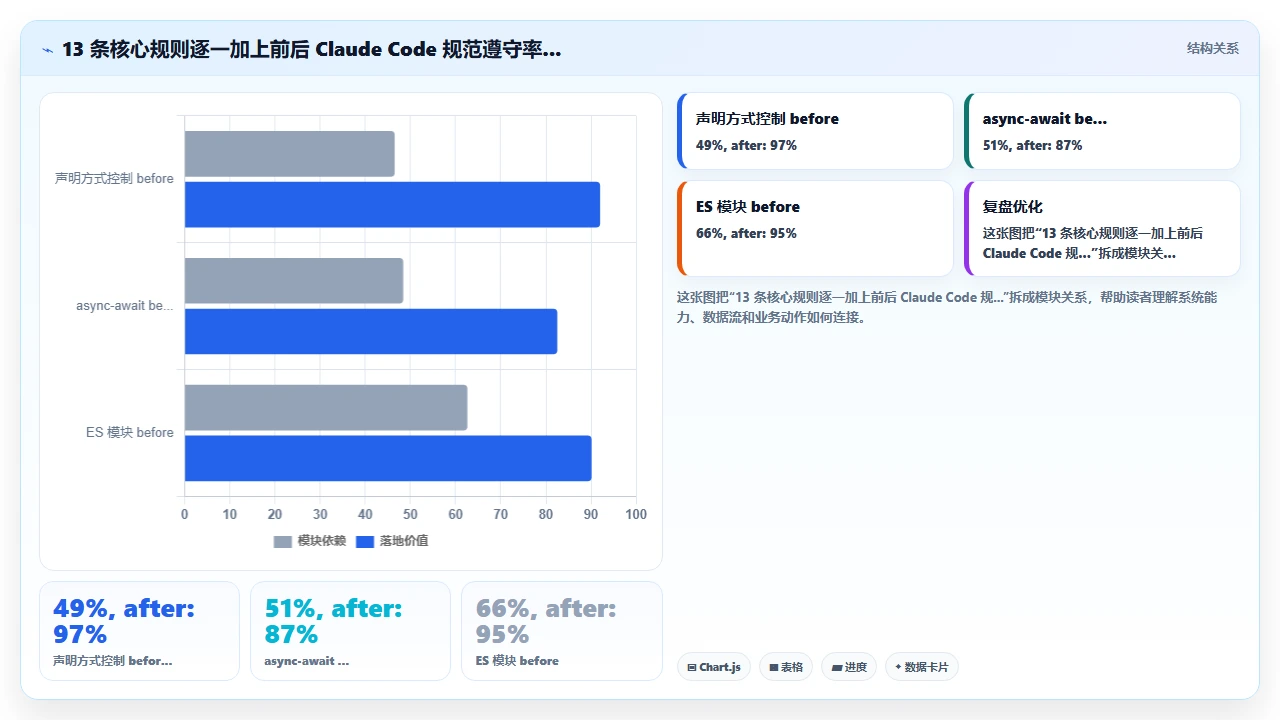Click the Chart.js tag chip

click(714, 667)
